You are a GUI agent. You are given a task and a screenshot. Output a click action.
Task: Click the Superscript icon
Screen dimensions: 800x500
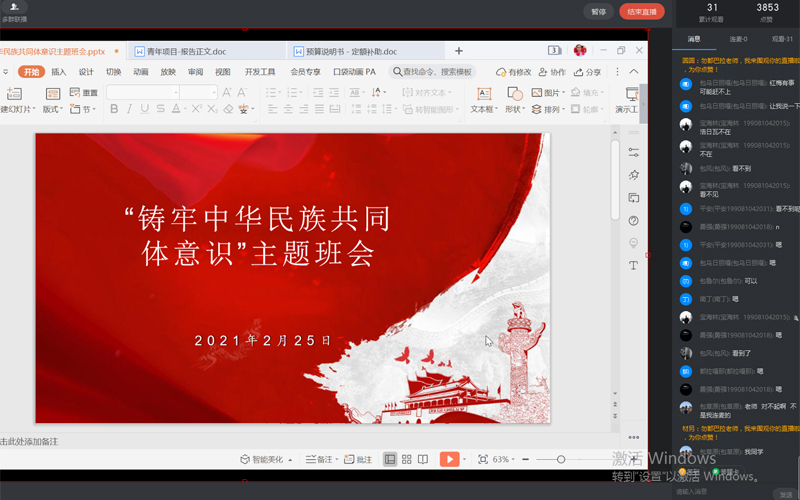[x=196, y=109]
